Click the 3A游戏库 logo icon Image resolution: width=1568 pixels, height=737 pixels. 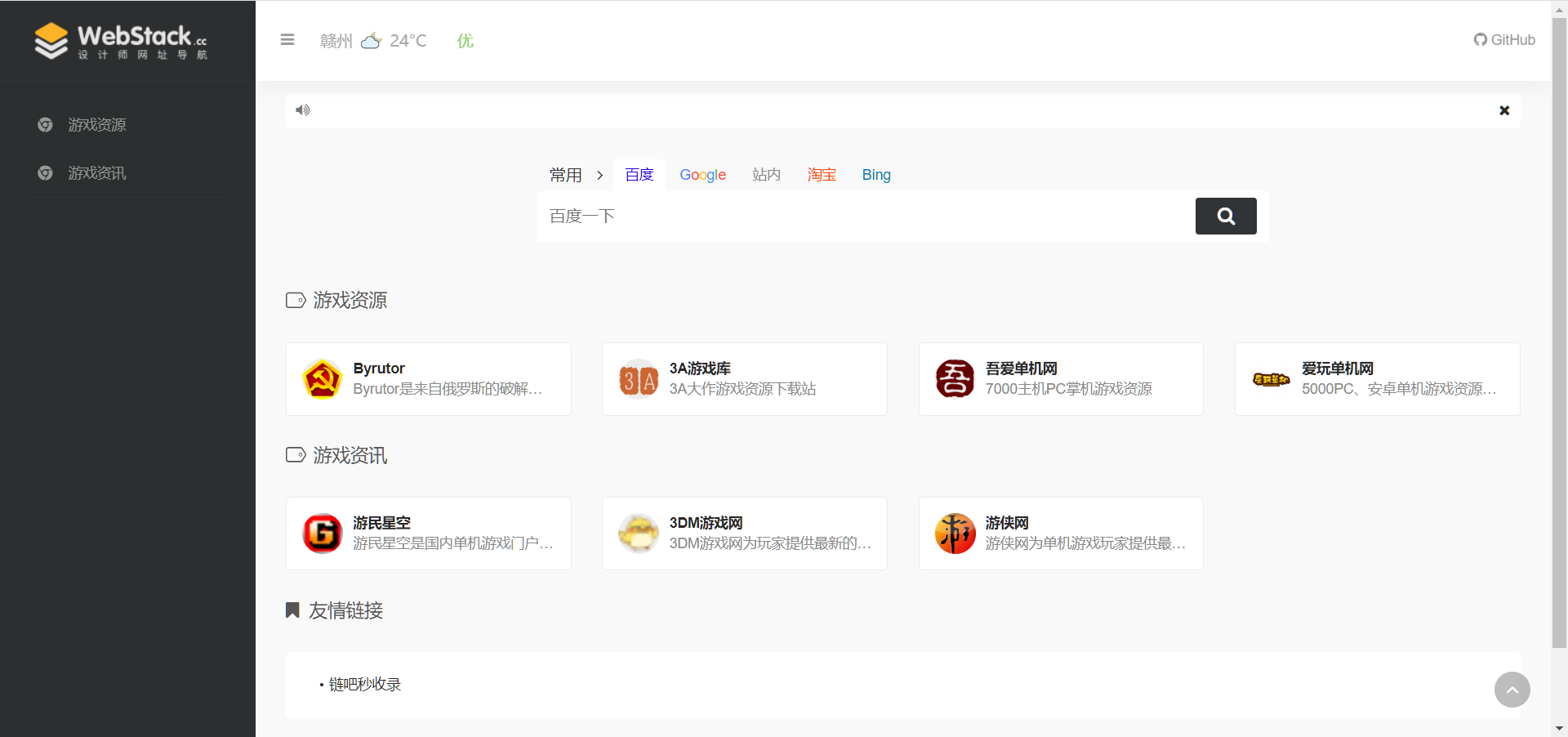pos(639,379)
